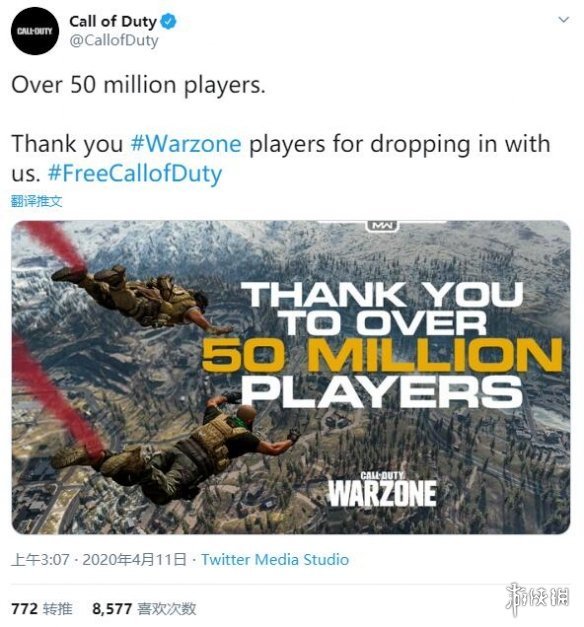The image size is (584, 627).
Task: Click the 翻译推文 translate tweet link
Action: tap(36, 201)
